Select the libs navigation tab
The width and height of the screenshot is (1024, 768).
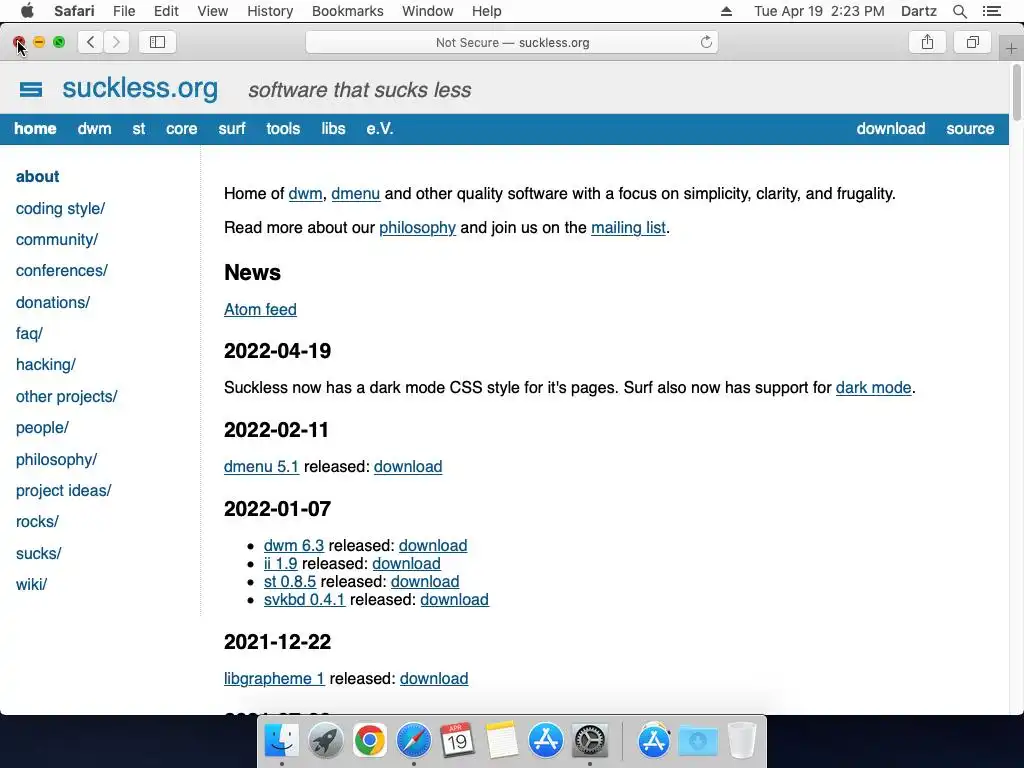click(x=333, y=129)
